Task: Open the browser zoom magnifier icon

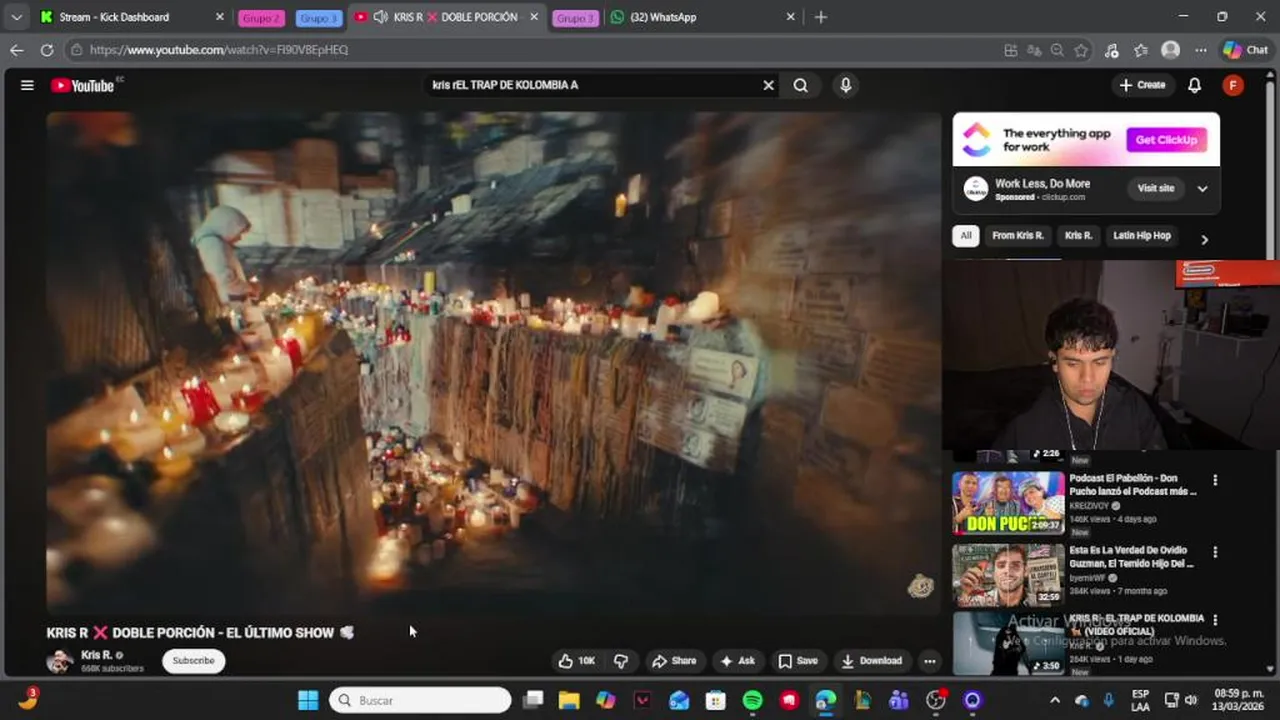Action: click(1057, 50)
